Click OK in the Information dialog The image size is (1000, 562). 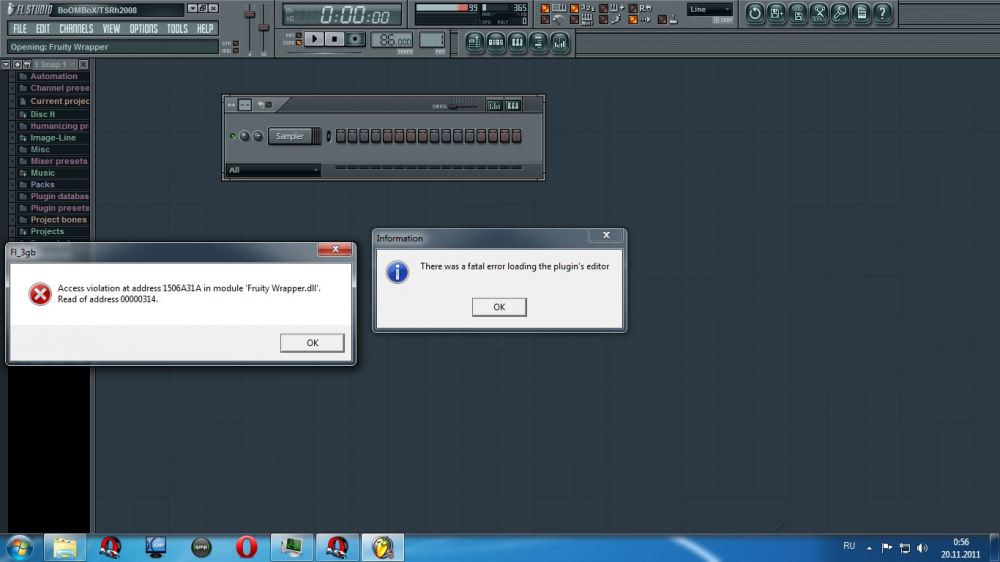[x=499, y=307]
